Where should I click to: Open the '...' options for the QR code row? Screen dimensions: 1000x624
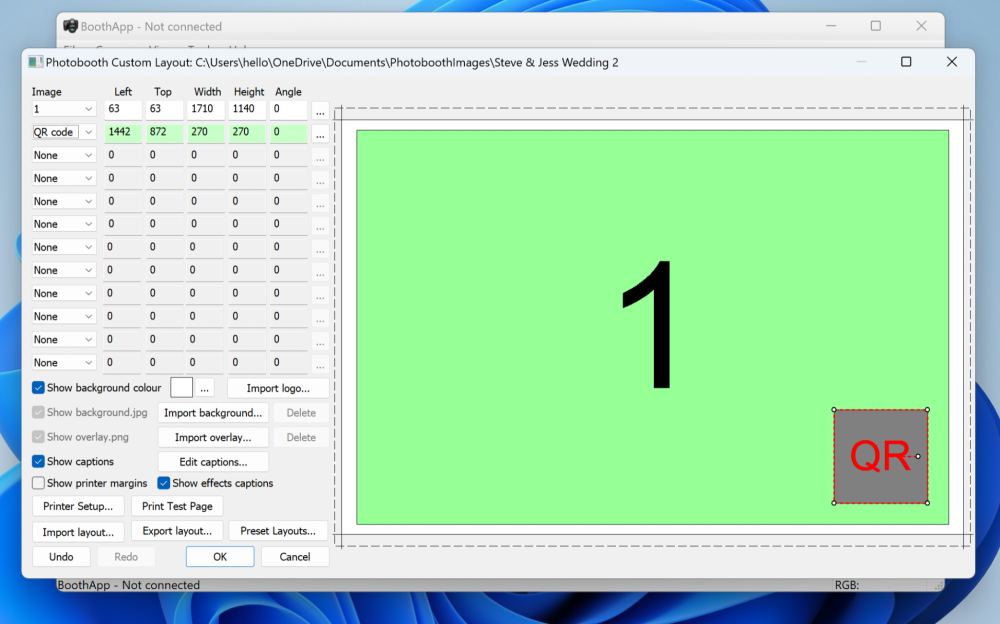click(x=320, y=132)
